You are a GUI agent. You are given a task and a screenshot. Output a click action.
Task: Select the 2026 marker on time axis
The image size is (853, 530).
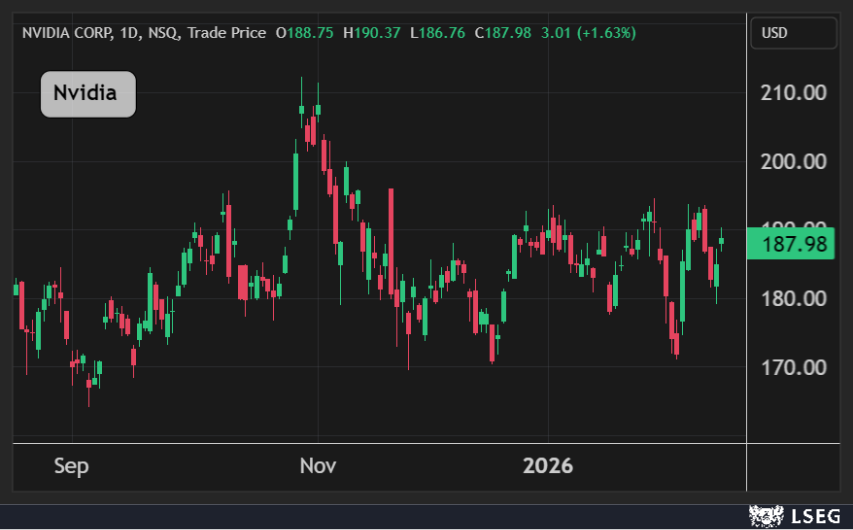(x=548, y=466)
